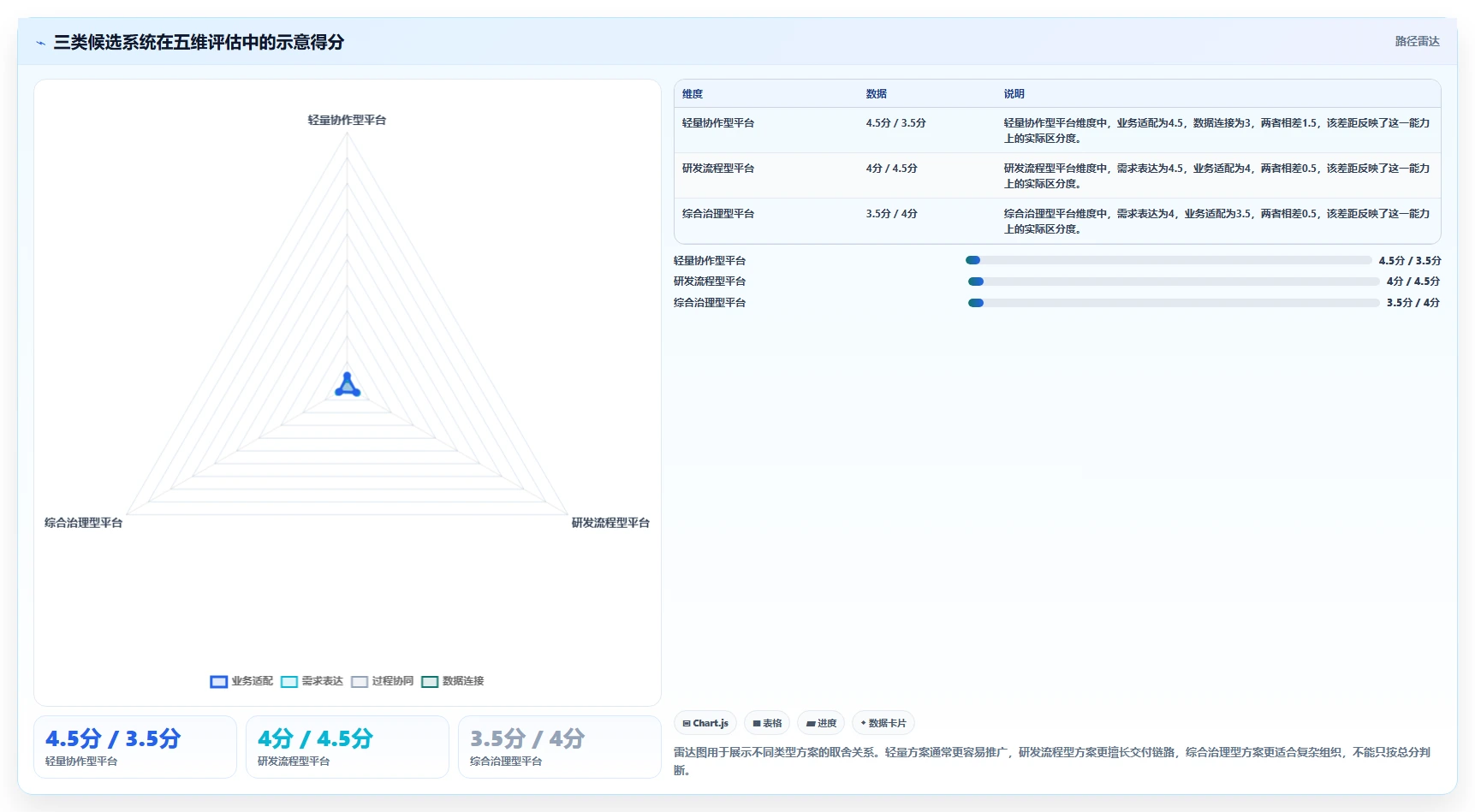Click the Chart.js chip
Image resolution: width=1475 pixels, height=812 pixels.
coord(705,723)
